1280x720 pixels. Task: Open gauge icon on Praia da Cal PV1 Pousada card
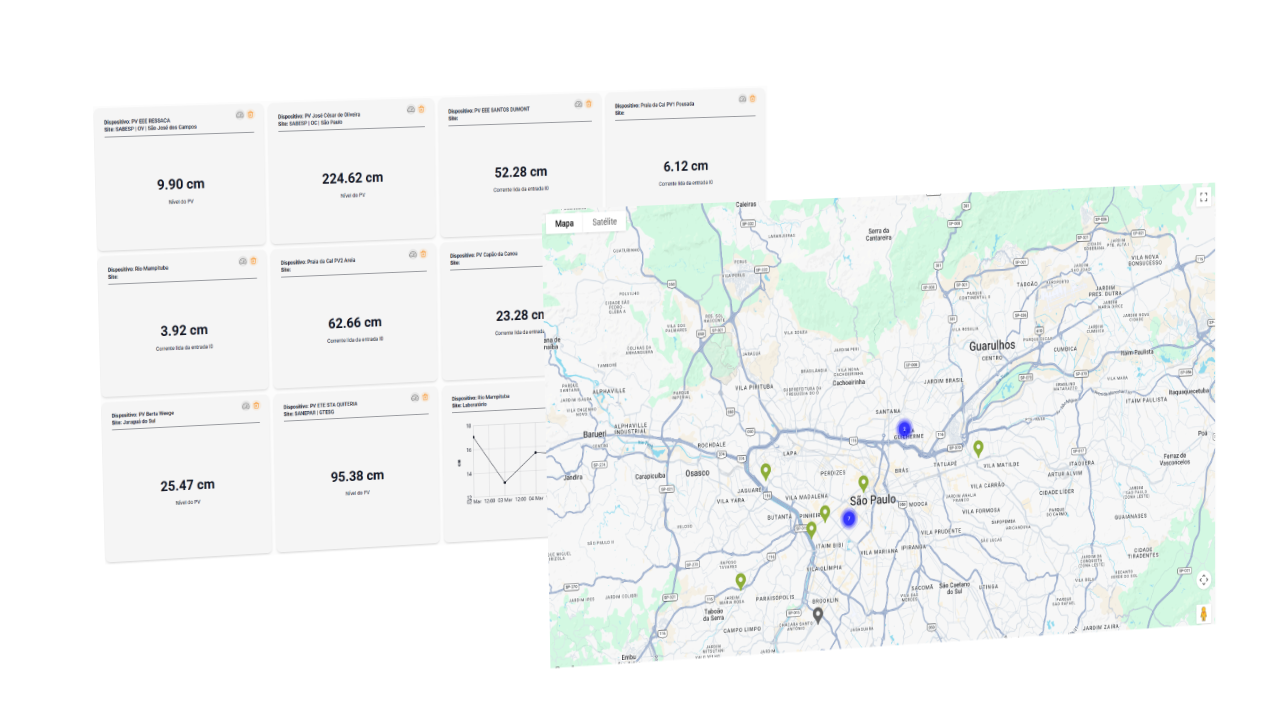742,99
